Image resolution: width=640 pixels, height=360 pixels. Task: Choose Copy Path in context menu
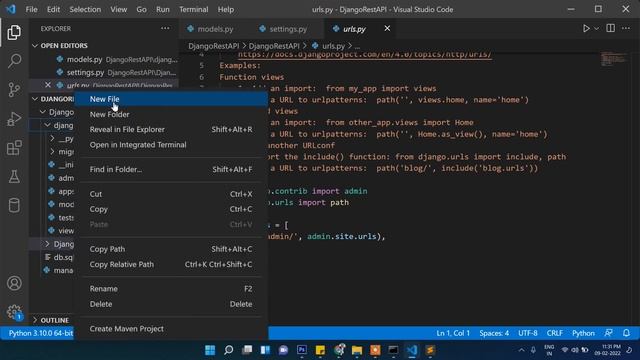[171, 249]
